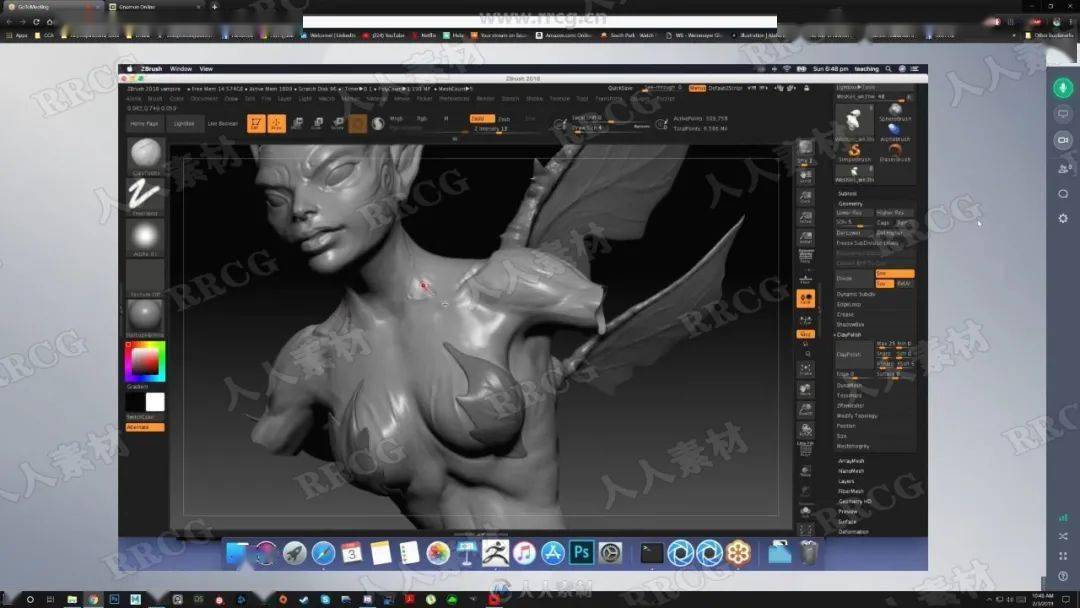Expand the Deformation section
This screenshot has height=608, width=1080.
853,532
